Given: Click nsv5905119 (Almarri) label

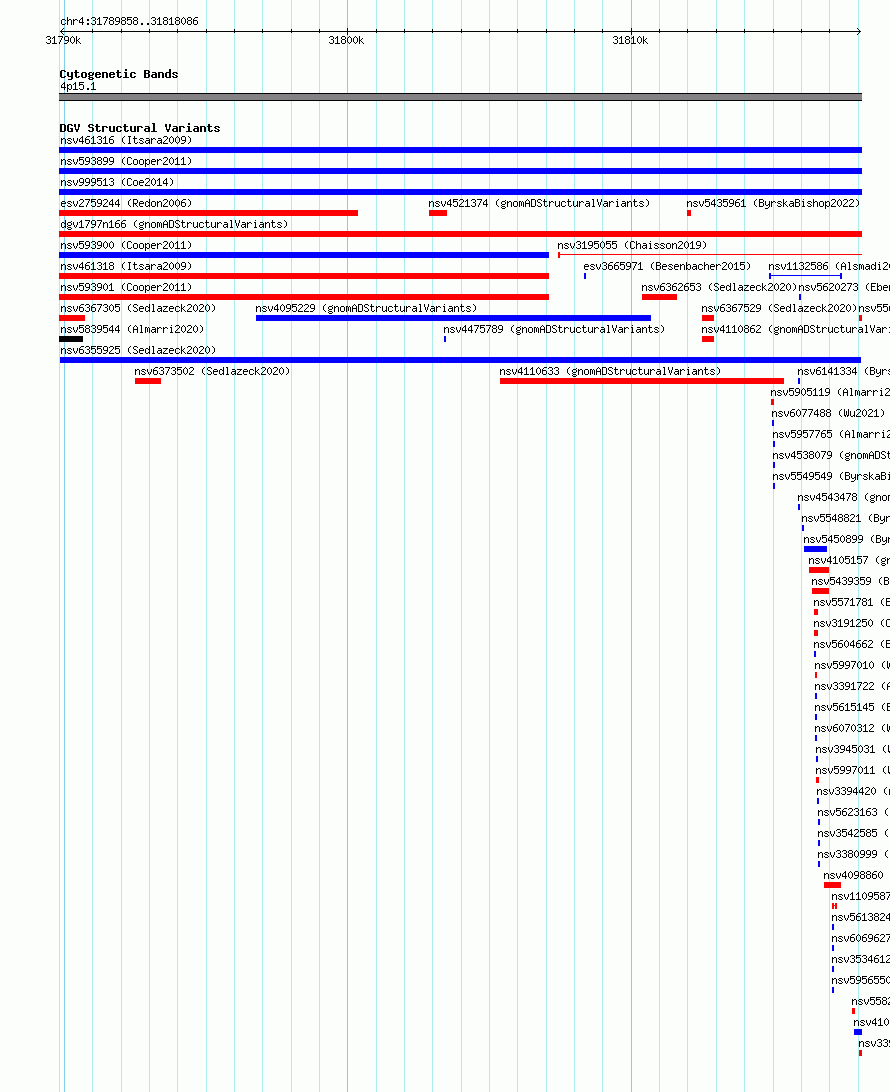Looking at the screenshot, I should click(830, 392).
